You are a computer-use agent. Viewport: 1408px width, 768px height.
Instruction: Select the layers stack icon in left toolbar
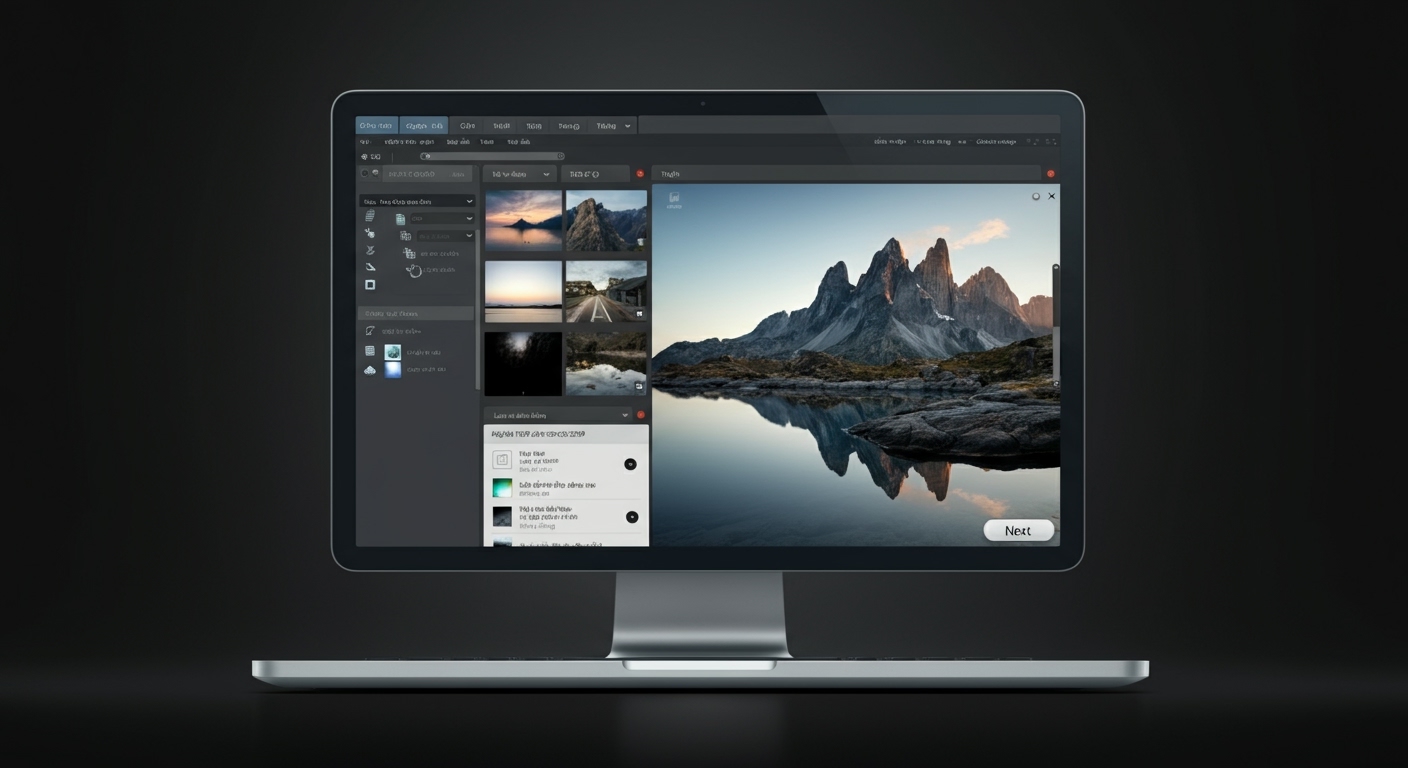coord(369,215)
